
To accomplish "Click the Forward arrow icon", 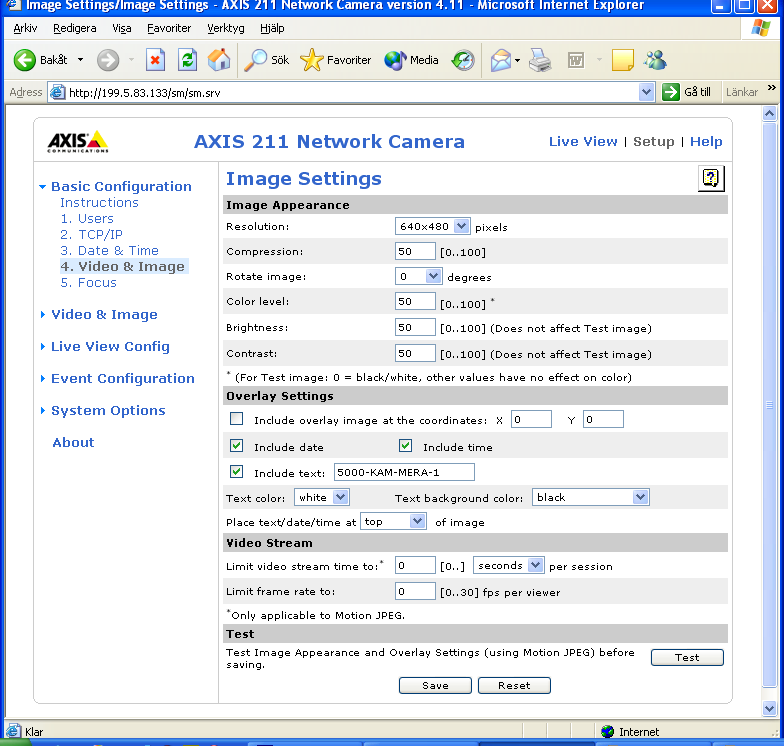I will (108, 60).
